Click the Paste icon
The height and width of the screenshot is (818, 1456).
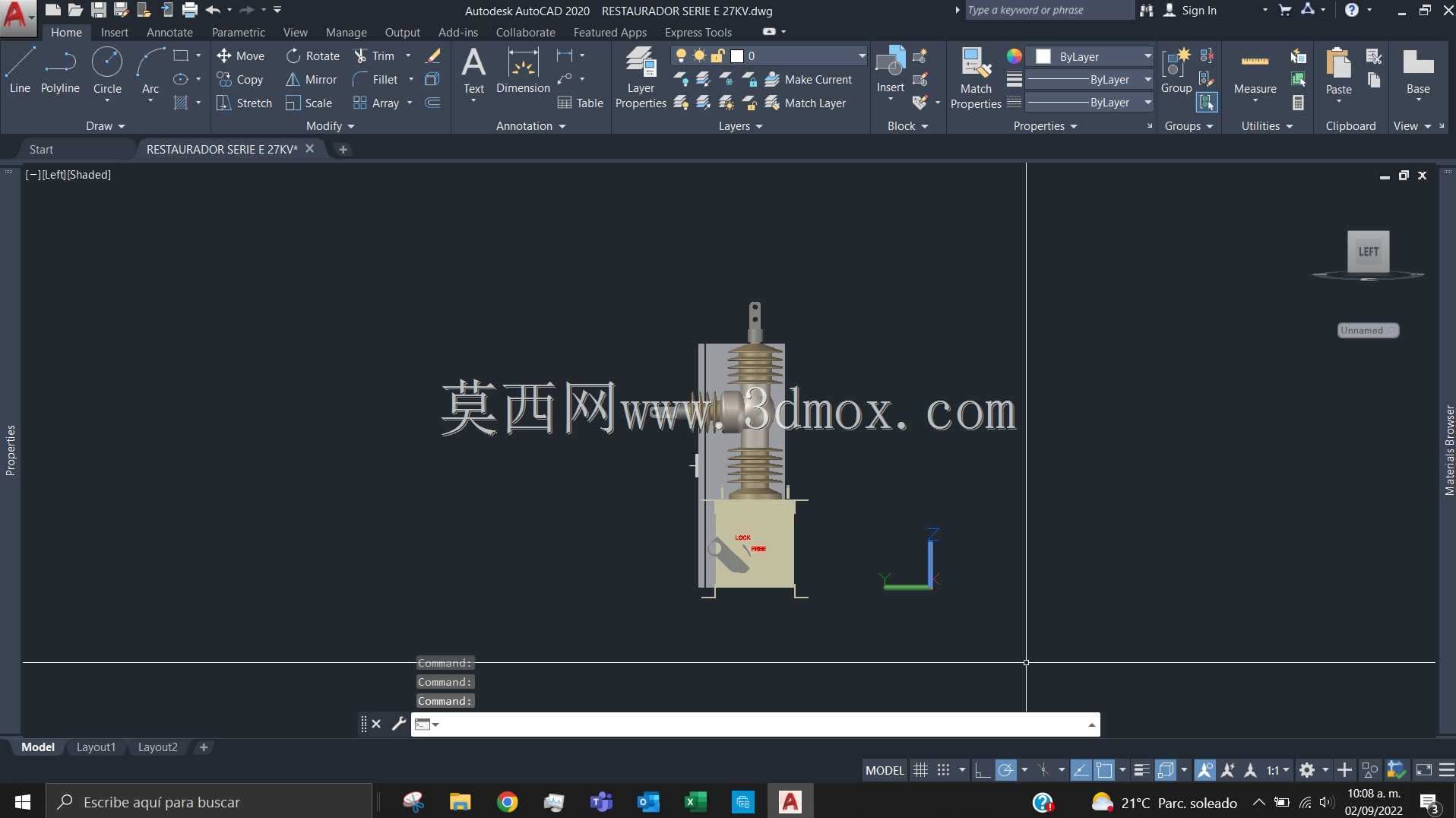click(1338, 64)
